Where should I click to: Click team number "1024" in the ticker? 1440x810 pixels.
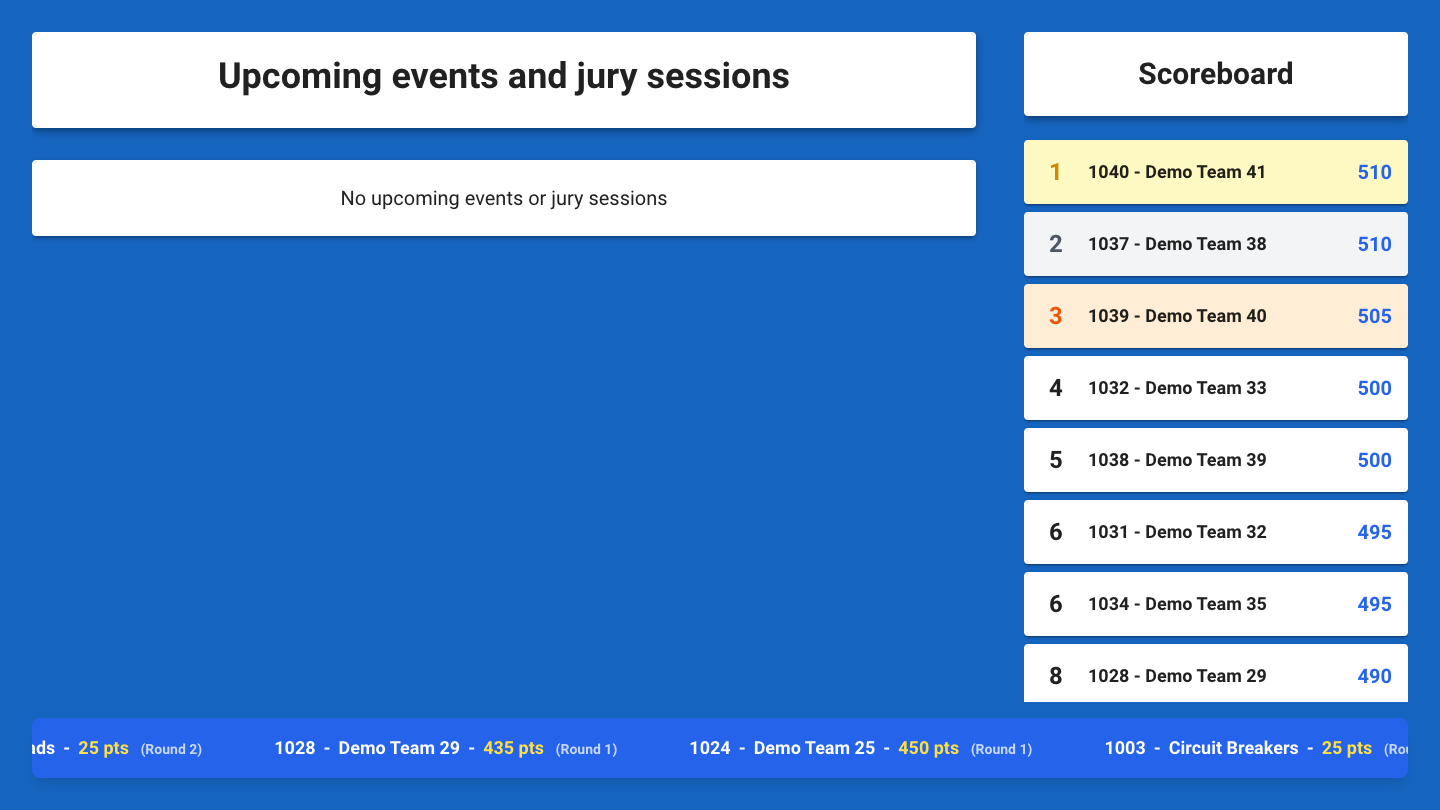710,748
